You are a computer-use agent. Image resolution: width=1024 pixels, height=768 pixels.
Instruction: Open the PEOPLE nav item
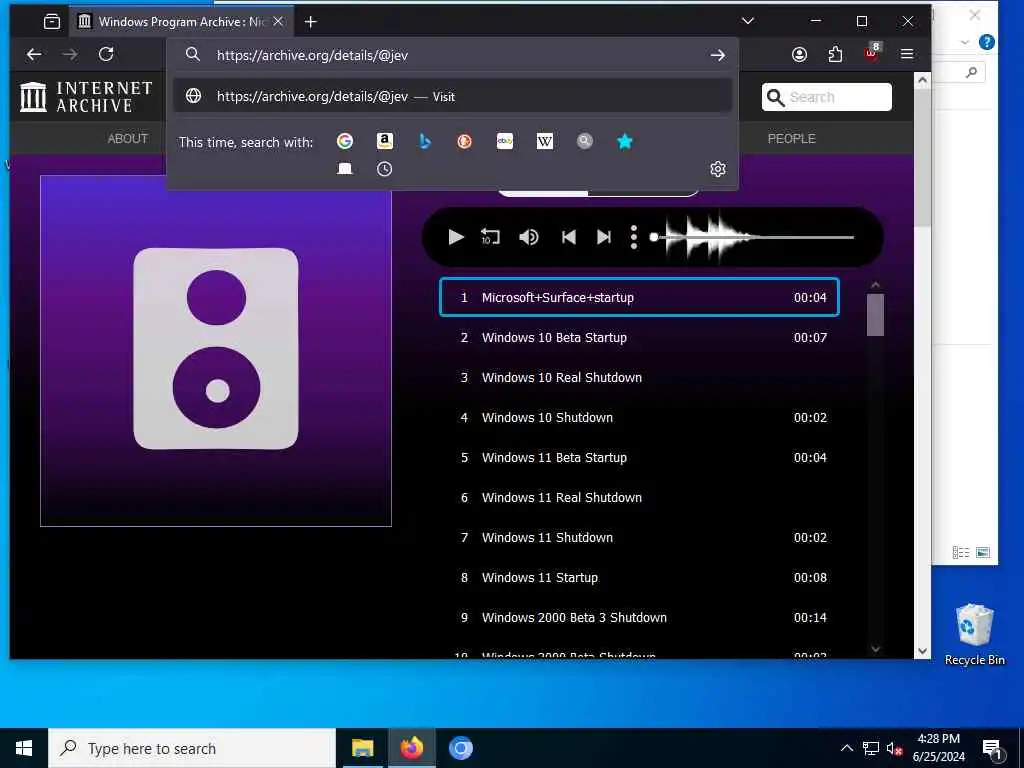coord(792,138)
